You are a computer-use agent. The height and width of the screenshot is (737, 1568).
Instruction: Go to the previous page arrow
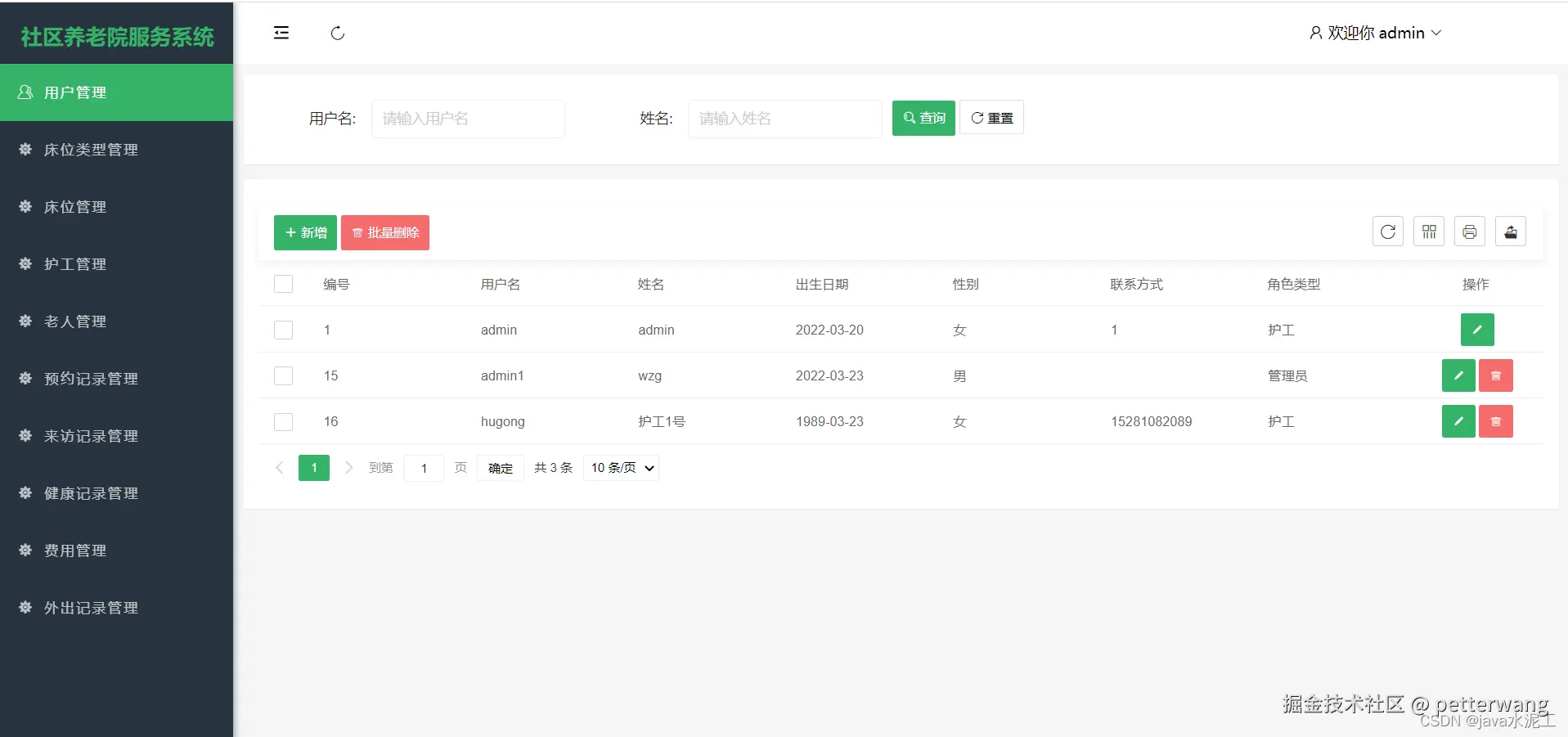280,468
